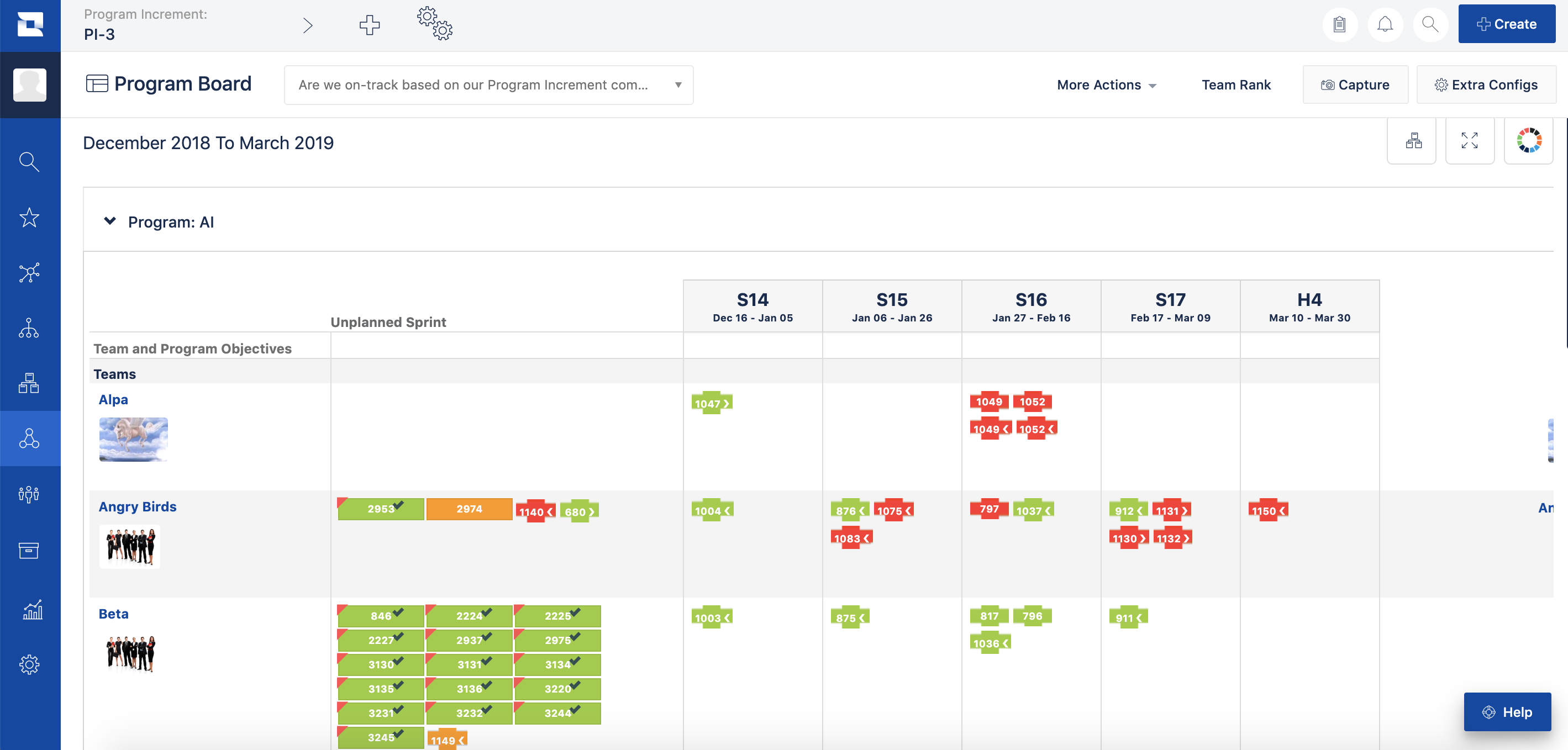Viewport: 1568px width, 750px height.
Task: Open the settings gear in left sidebar
Action: [x=29, y=664]
